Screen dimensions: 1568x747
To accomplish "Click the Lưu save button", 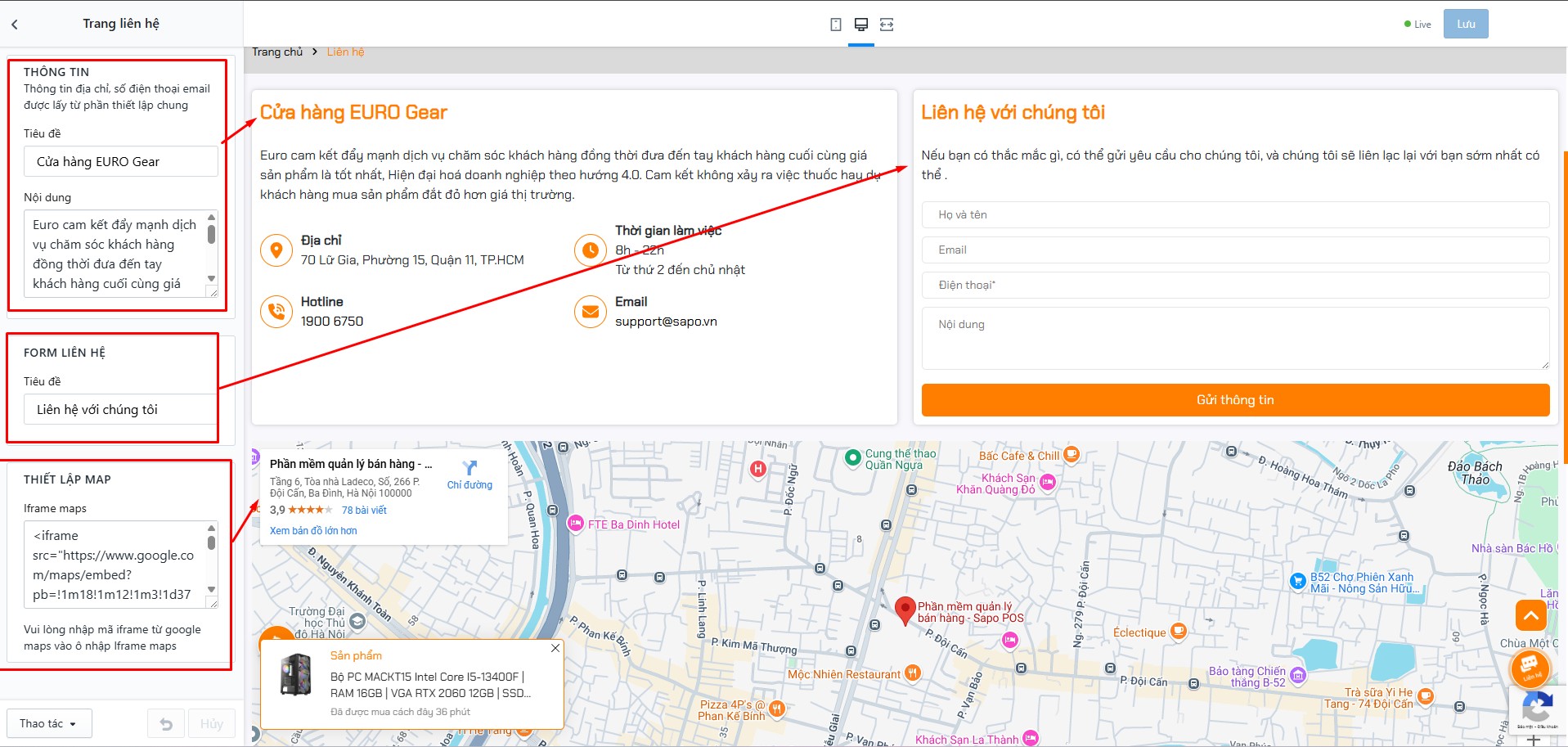I will (1466, 24).
